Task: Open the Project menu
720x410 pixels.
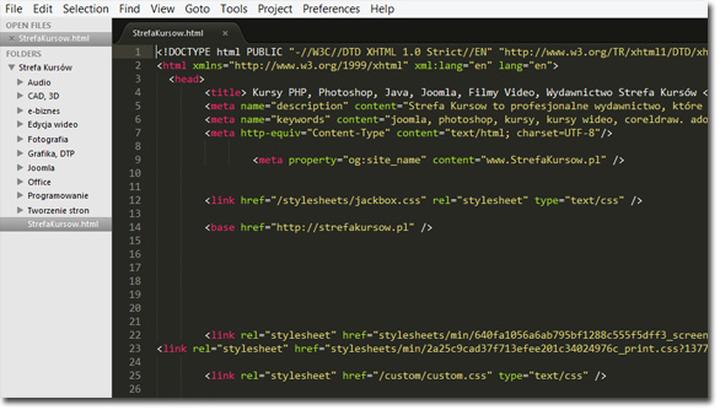Action: pyautogui.click(x=275, y=9)
